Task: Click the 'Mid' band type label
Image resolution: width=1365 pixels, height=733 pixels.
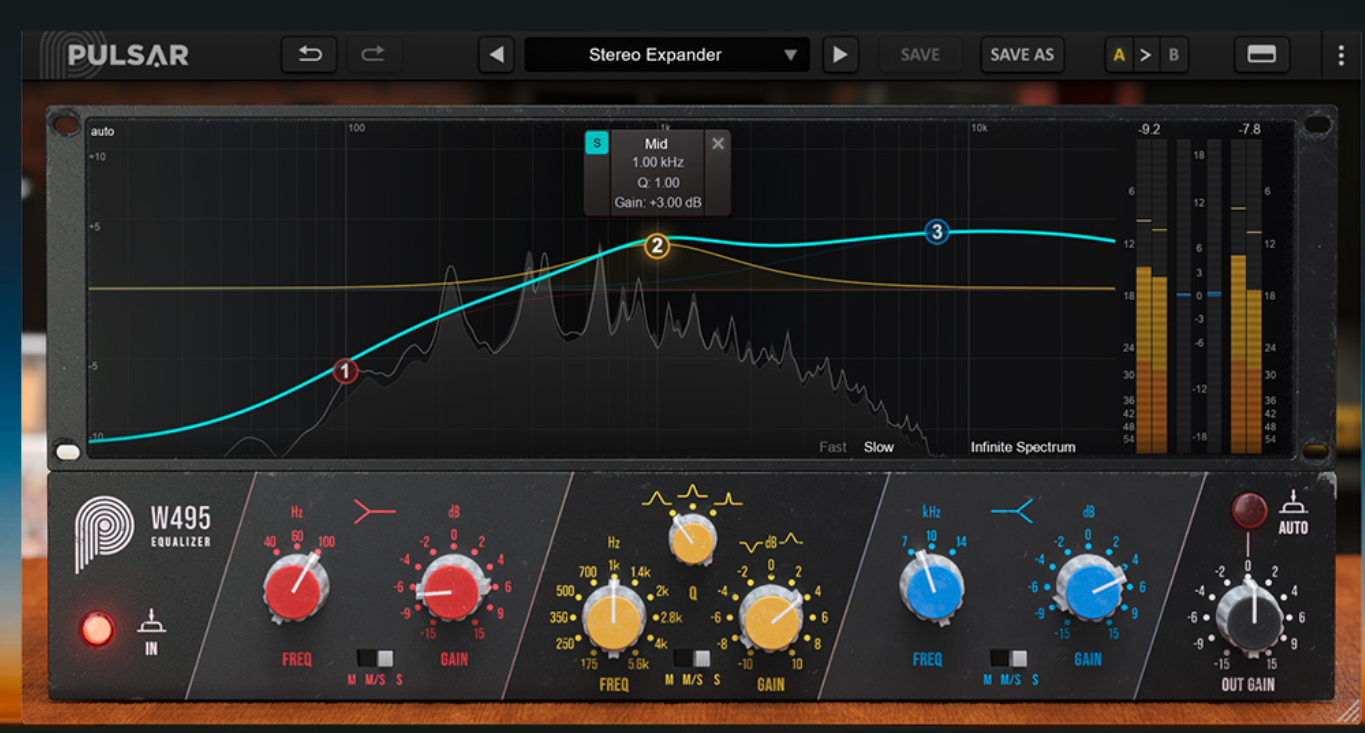Action: point(656,144)
